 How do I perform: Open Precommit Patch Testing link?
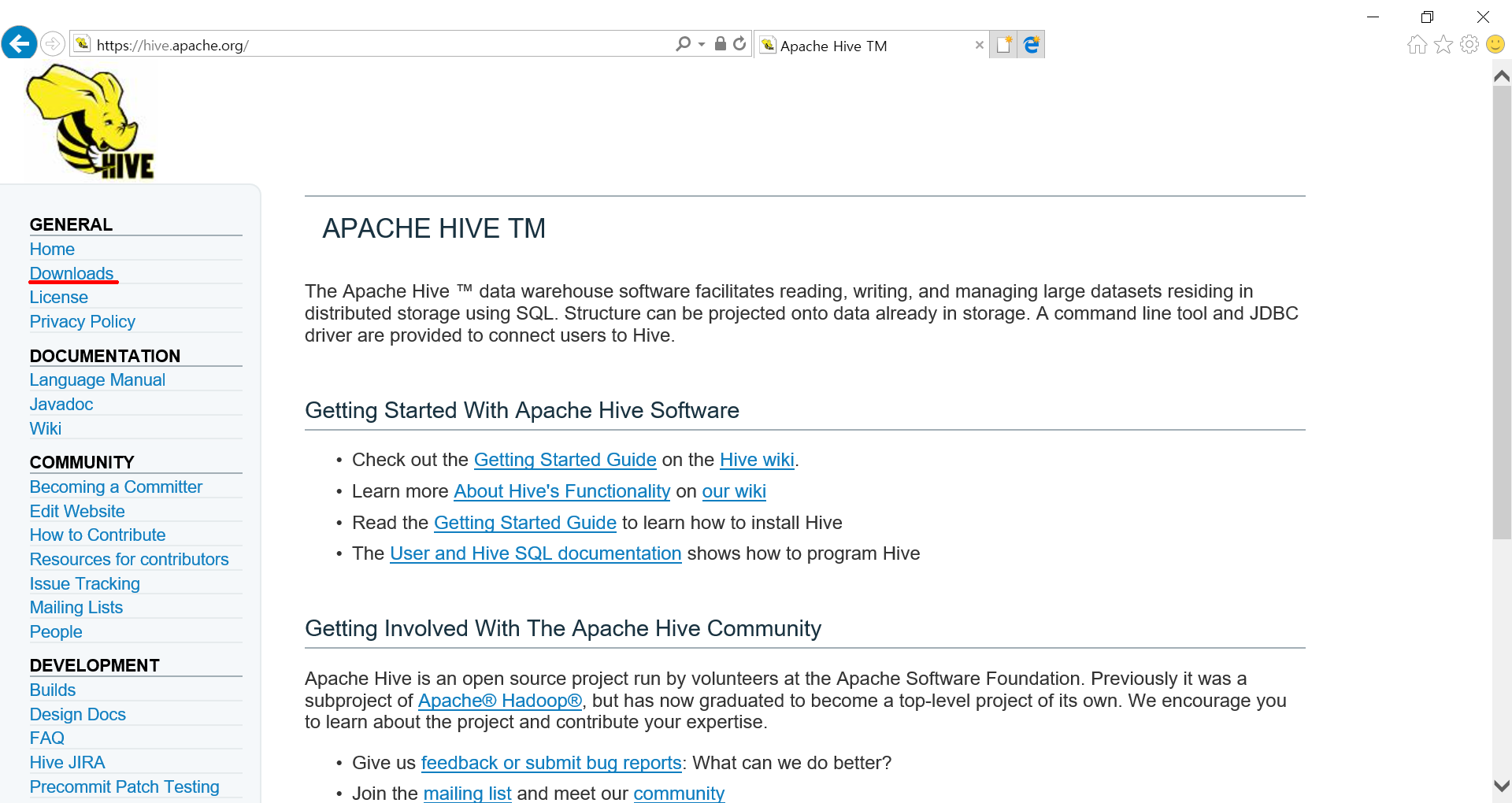coord(124,787)
